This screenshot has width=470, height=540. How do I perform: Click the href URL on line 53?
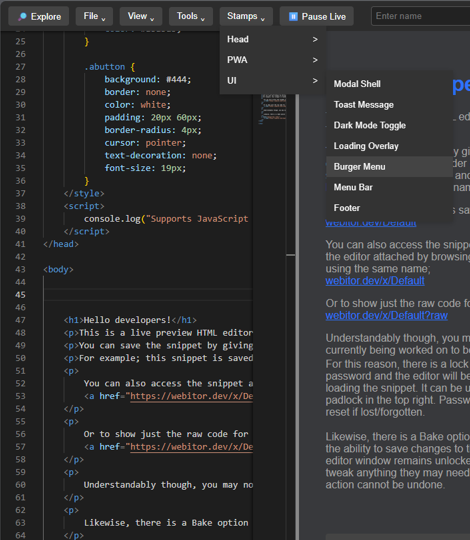tap(191, 396)
